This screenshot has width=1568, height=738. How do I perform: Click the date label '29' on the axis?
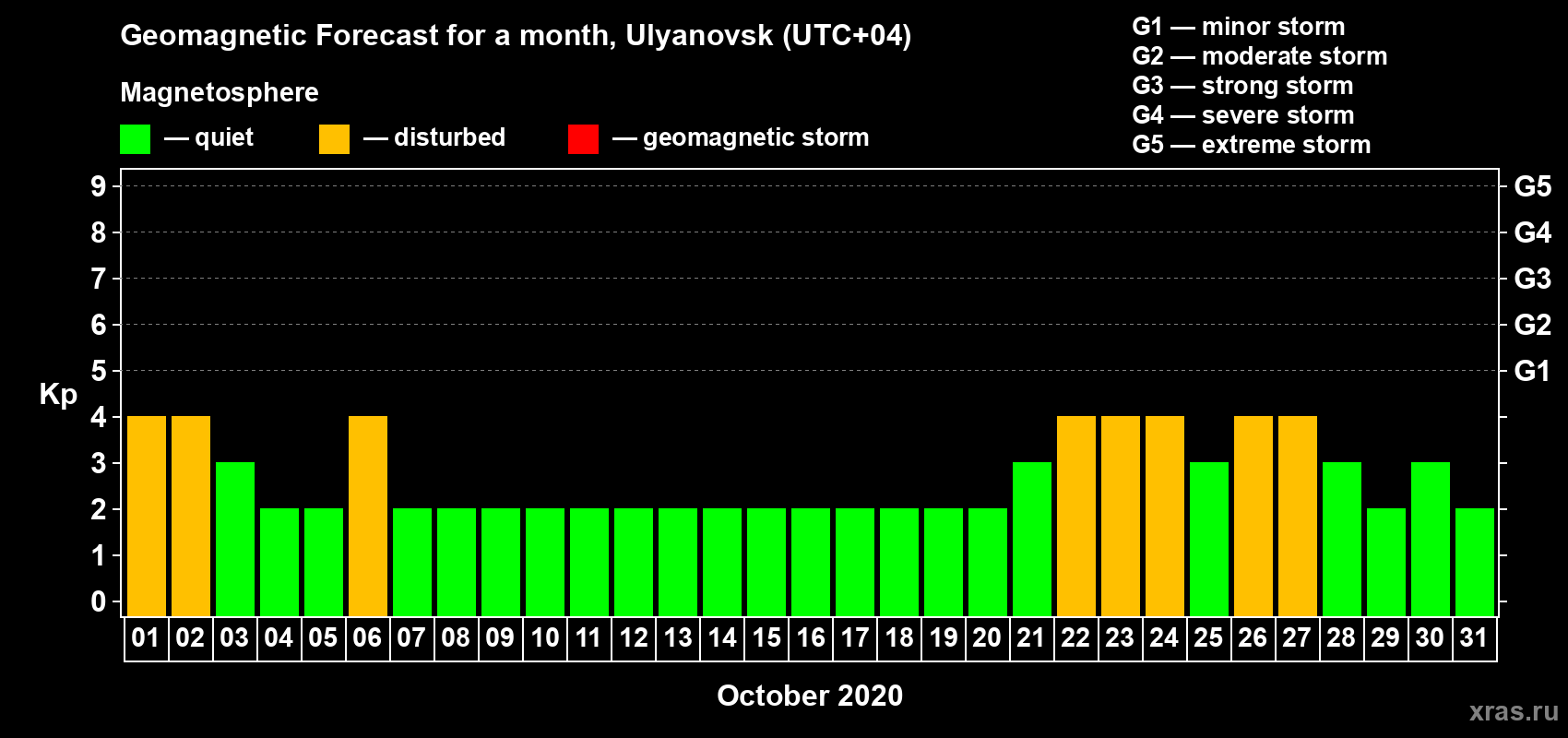pos(1385,638)
